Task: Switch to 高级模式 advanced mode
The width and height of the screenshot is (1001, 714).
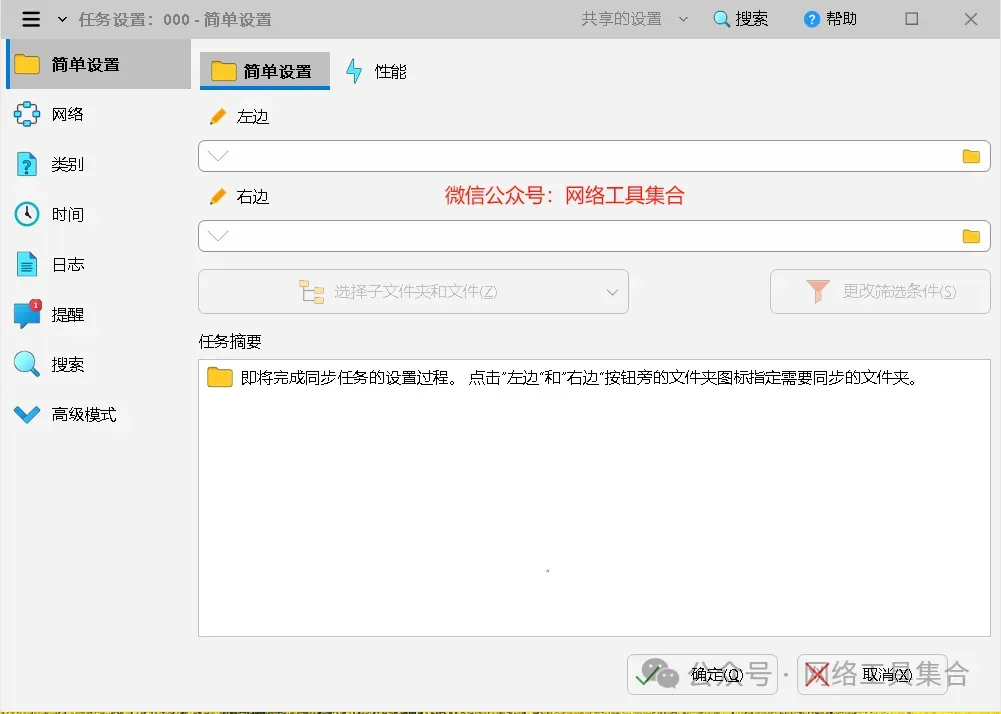Action: point(65,414)
